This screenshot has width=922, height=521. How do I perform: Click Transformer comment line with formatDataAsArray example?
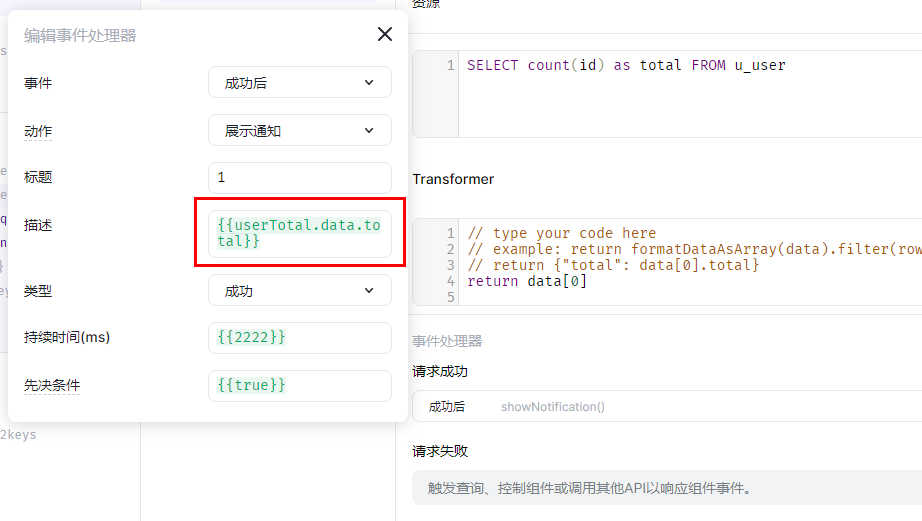[x=694, y=249]
